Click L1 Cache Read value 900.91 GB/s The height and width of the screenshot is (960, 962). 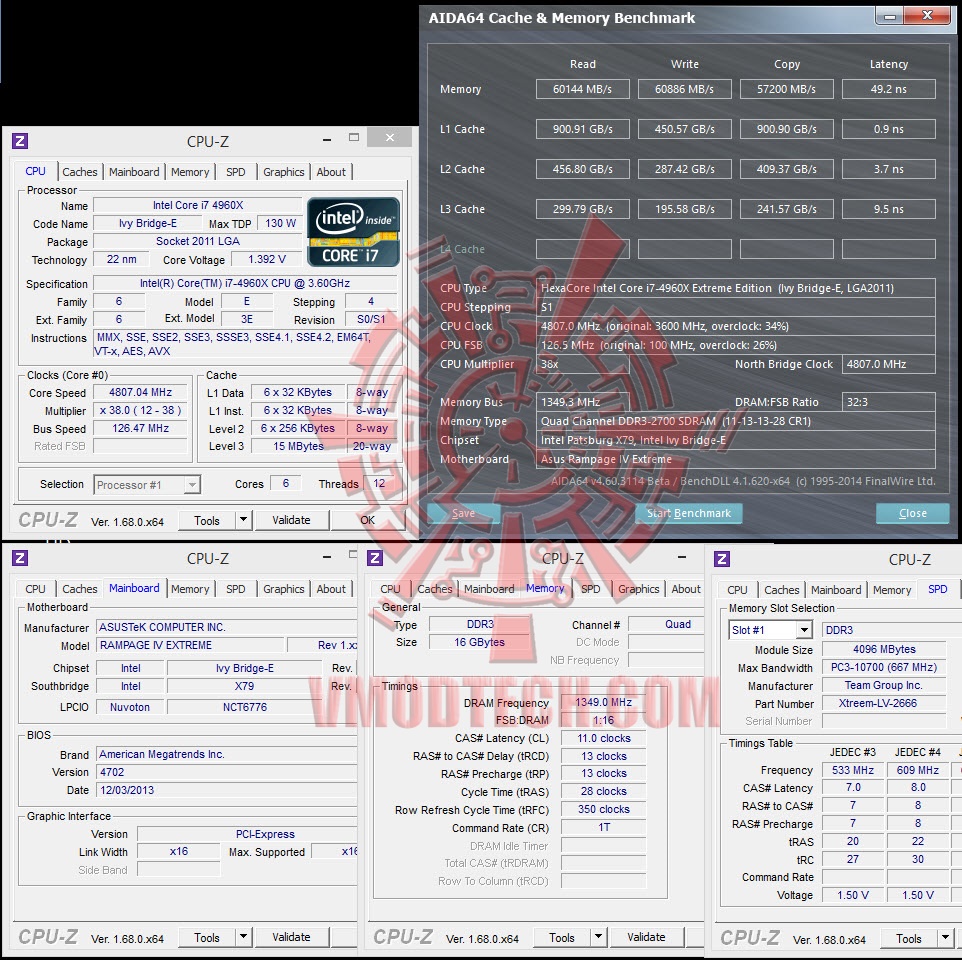coord(582,129)
